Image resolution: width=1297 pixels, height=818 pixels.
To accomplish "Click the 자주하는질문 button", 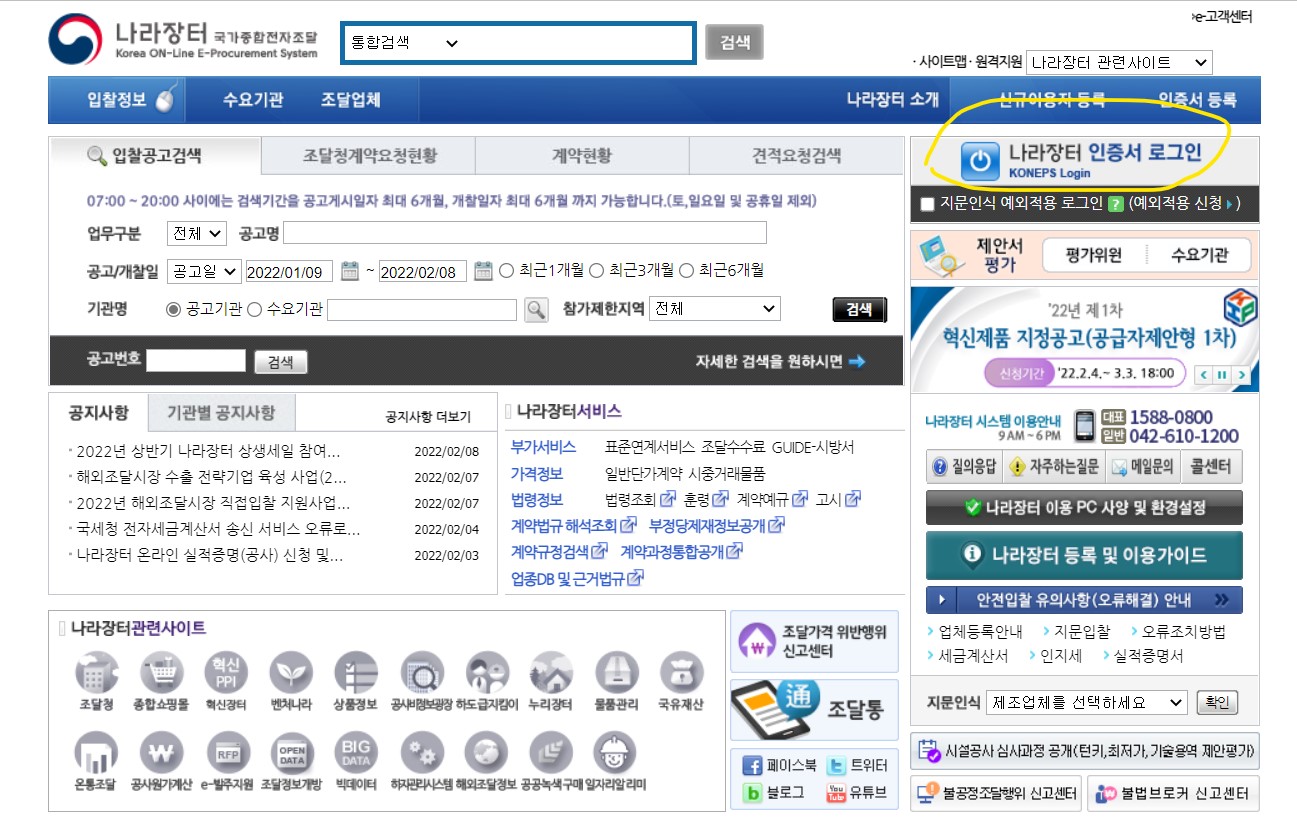I will [1053, 466].
